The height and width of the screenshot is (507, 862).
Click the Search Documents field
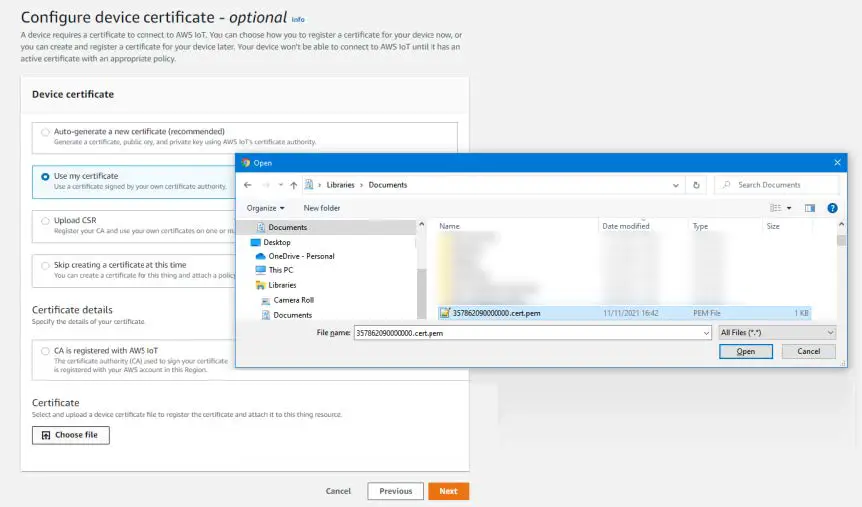click(777, 185)
